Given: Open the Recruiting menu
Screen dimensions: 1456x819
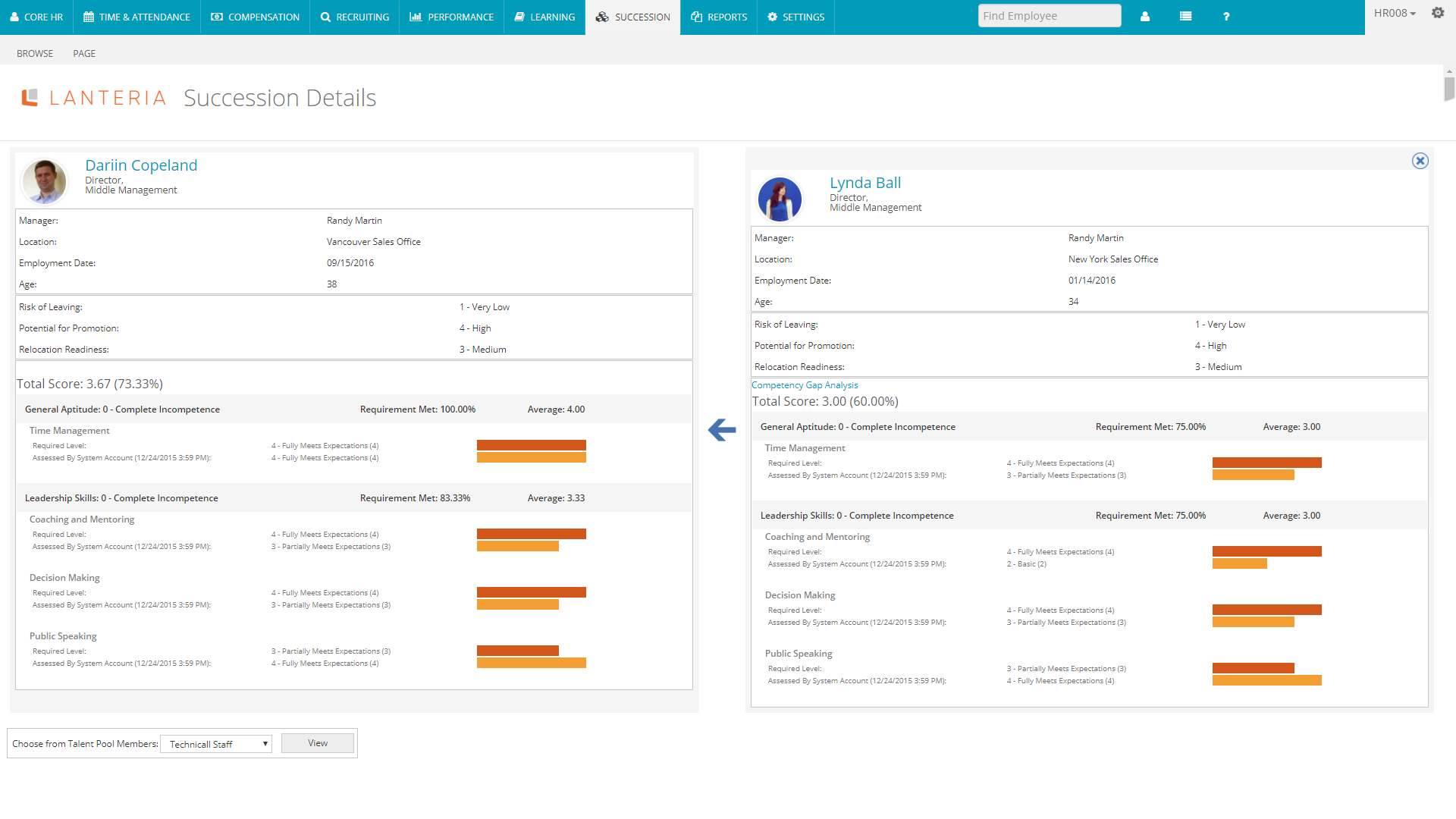Looking at the screenshot, I should point(354,17).
